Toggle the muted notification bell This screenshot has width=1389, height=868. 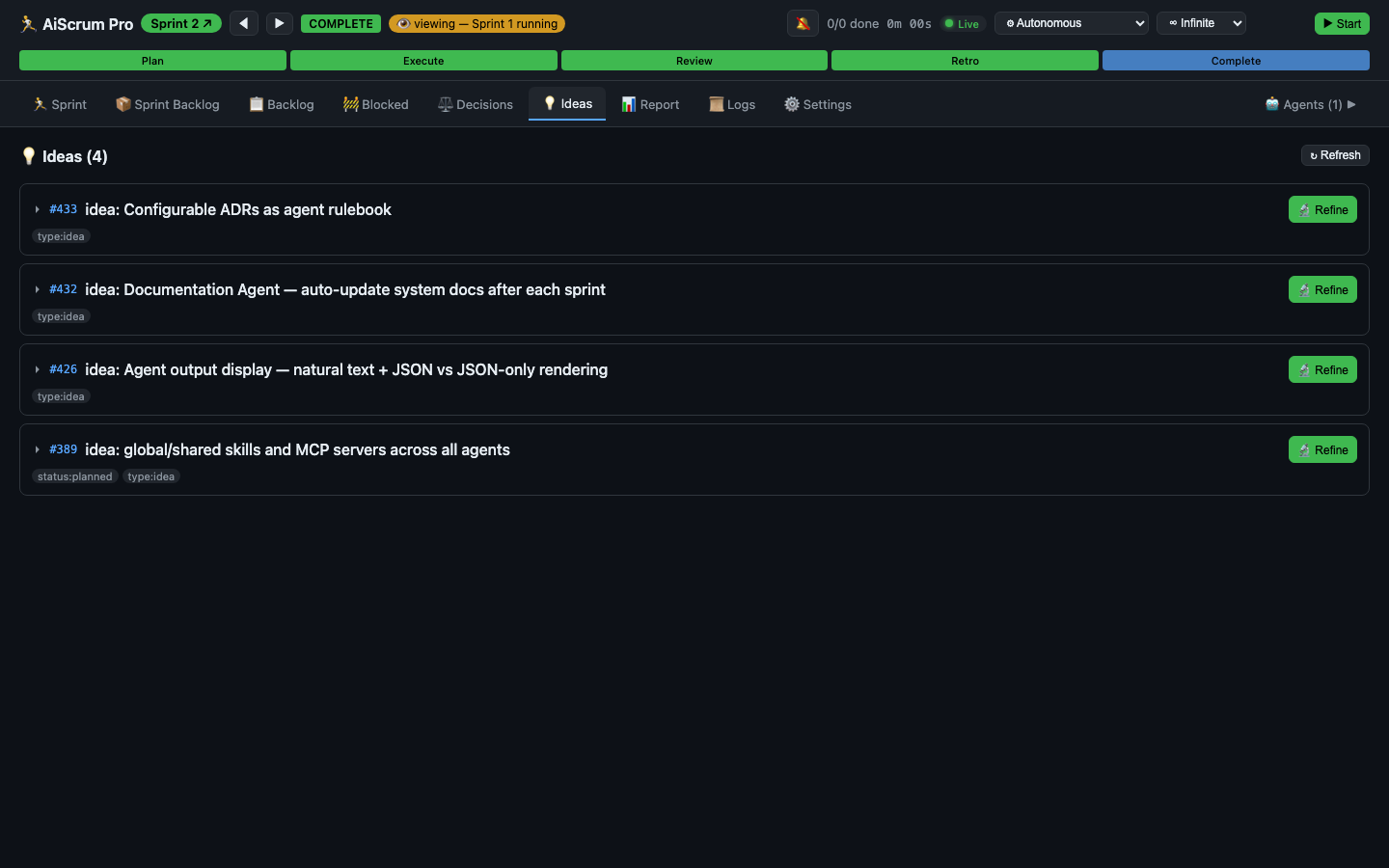(x=803, y=23)
